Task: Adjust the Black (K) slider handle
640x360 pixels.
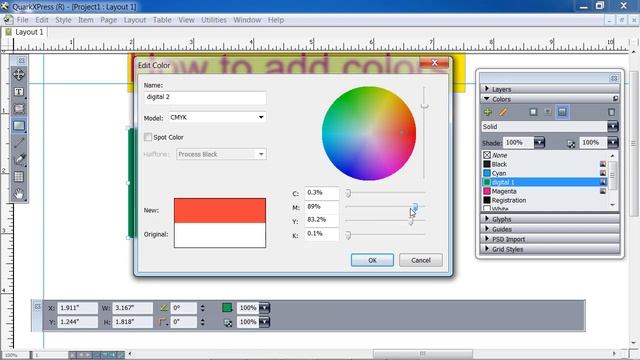Action: 348,235
